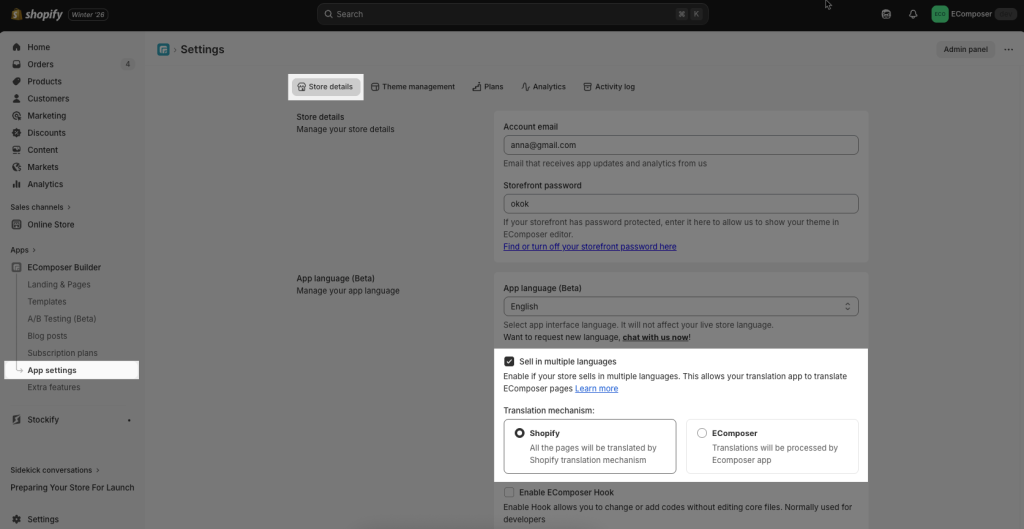Expand the Apps section chevron
The image size is (1024, 529).
tap(34, 250)
